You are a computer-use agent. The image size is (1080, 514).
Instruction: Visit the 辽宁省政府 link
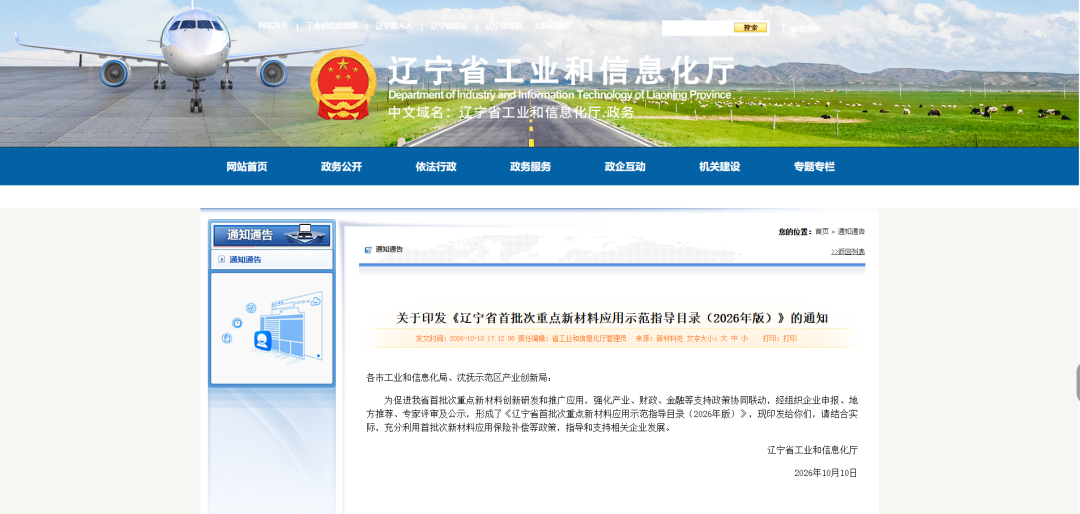tap(449, 26)
